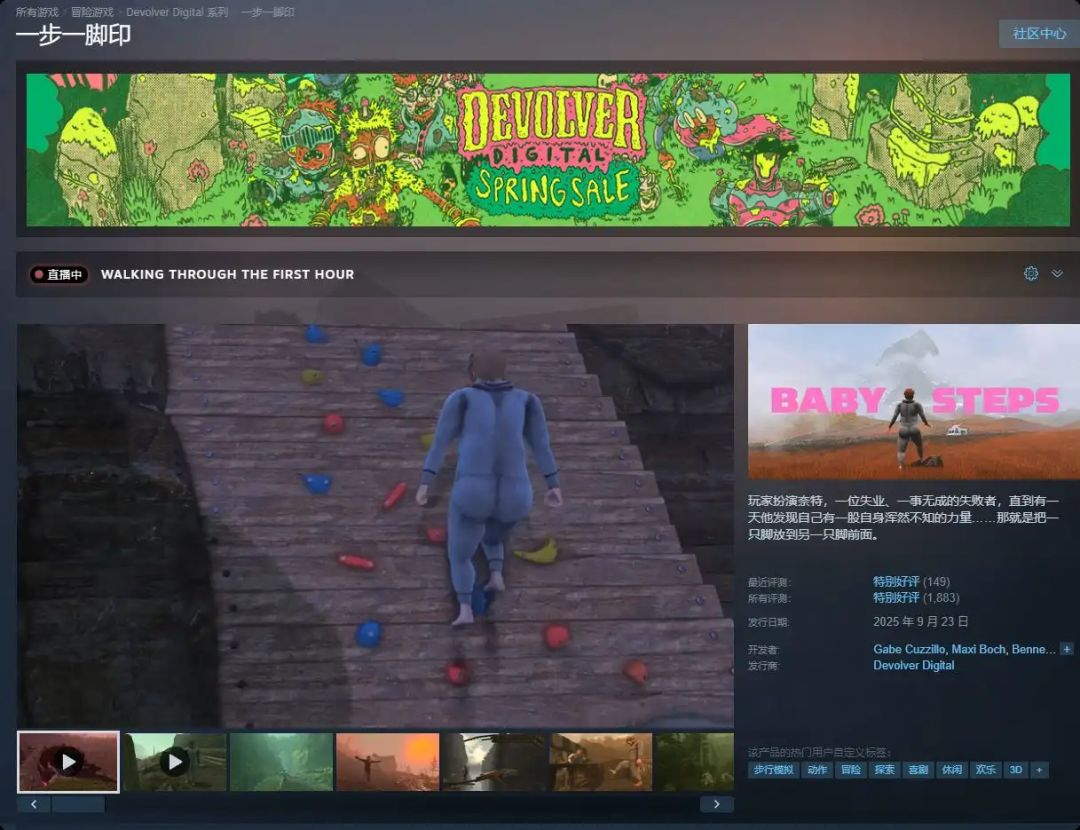Select the 3D tag
The height and width of the screenshot is (830, 1080).
pos(1015,769)
